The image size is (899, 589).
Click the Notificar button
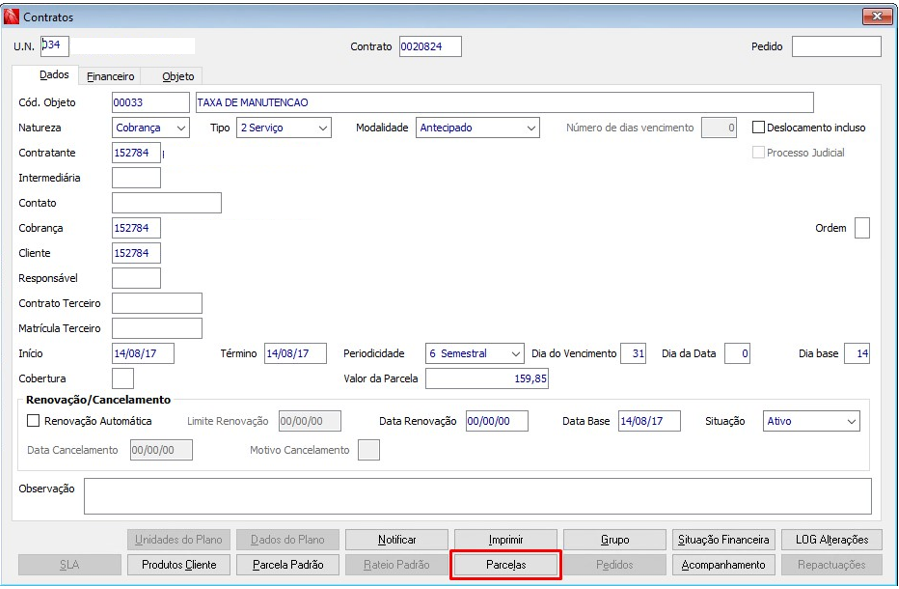click(397, 540)
